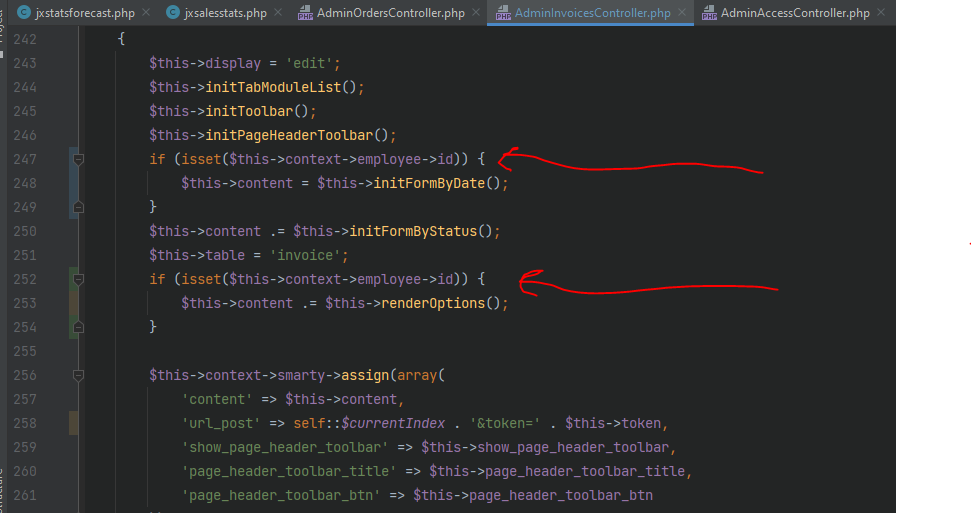
Task: Open AdminAccessController.php tab
Action: 795,12
